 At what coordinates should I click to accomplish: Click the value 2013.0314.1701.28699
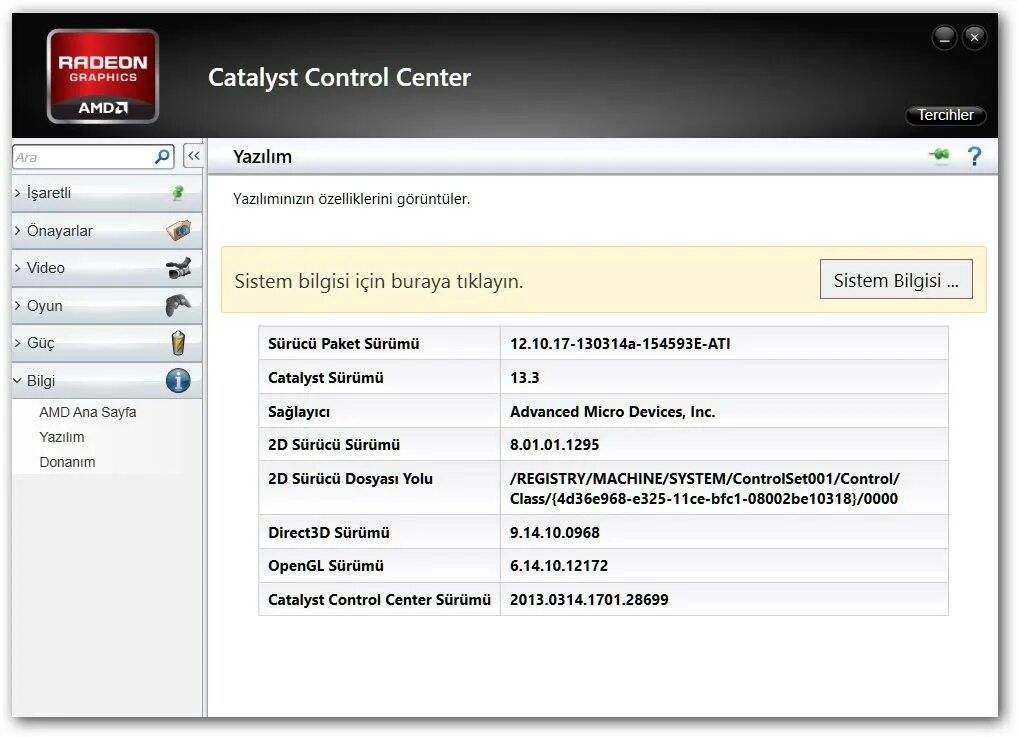589,599
